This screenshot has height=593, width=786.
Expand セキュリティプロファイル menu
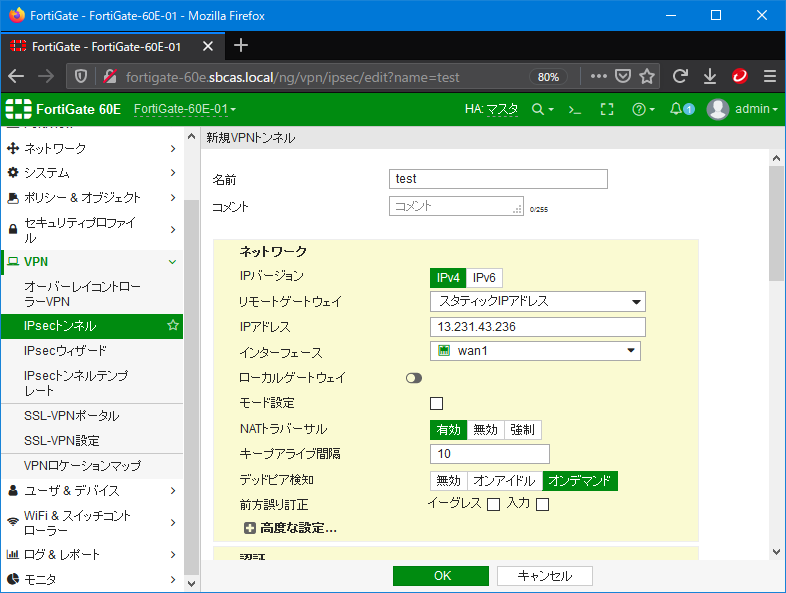[x=92, y=230]
